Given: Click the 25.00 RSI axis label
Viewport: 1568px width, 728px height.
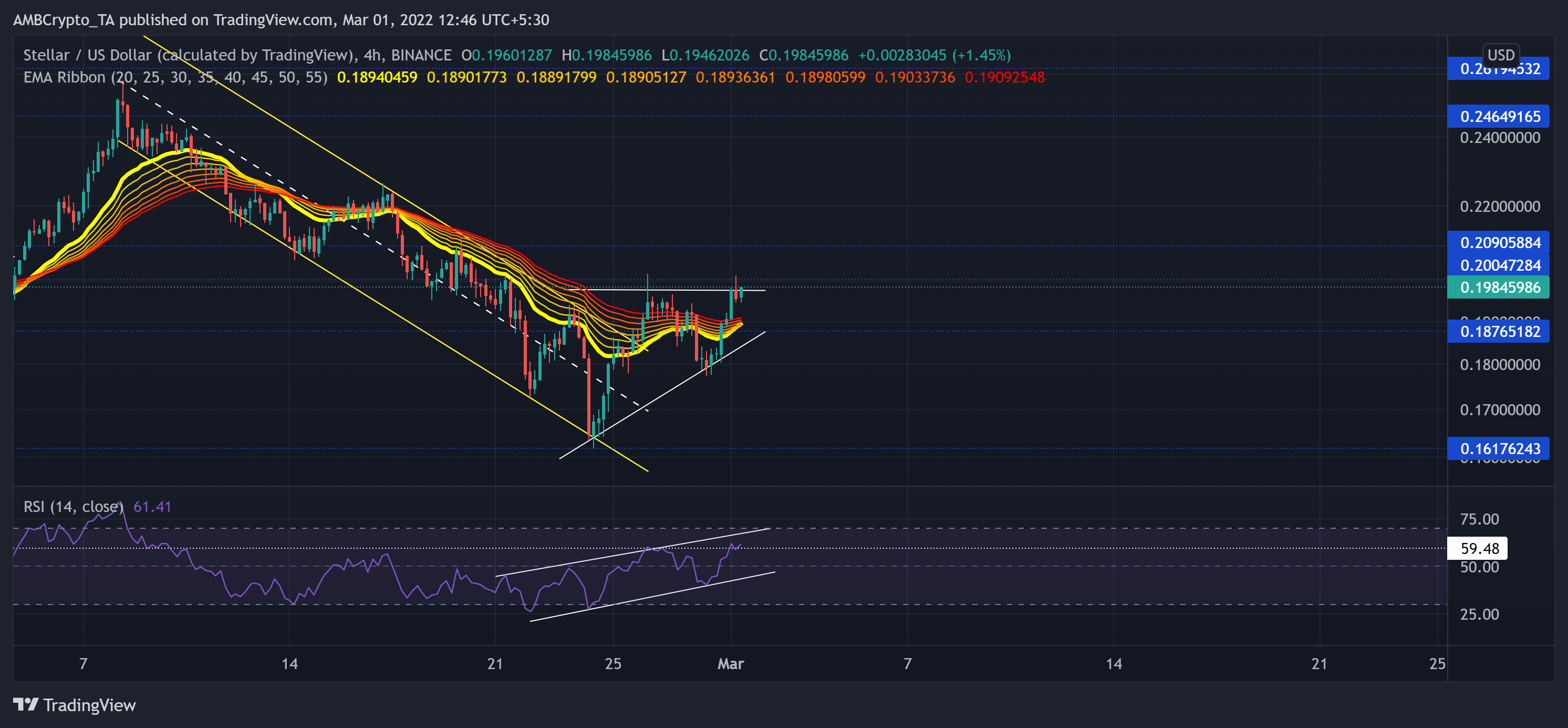Looking at the screenshot, I should click(x=1479, y=614).
